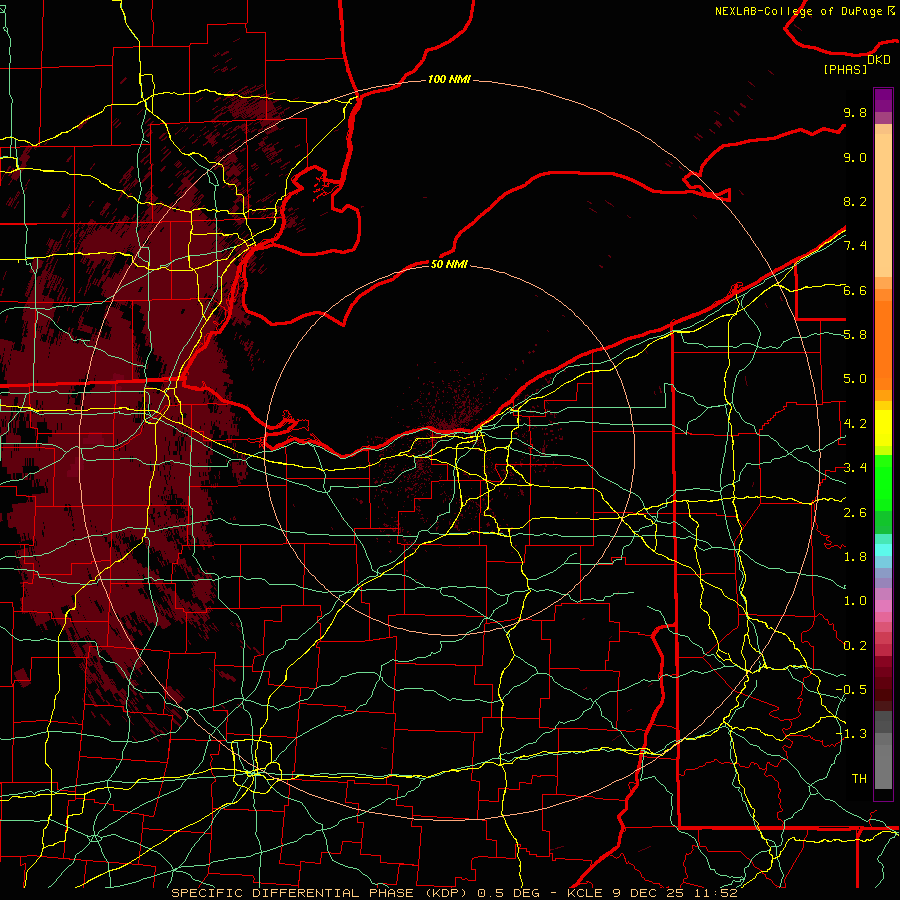
Task: Pick the pink segment of the color bar
Action: coord(883,606)
